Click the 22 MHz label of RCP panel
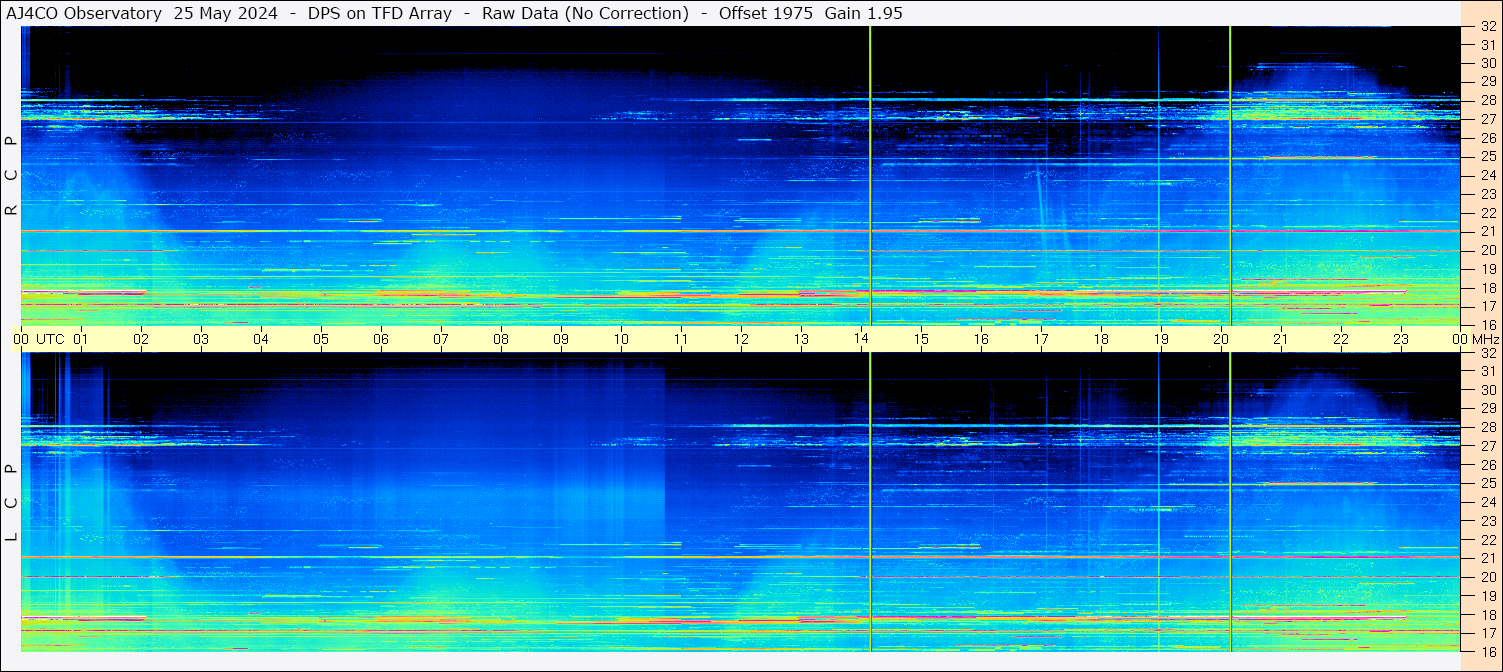 (1488, 213)
